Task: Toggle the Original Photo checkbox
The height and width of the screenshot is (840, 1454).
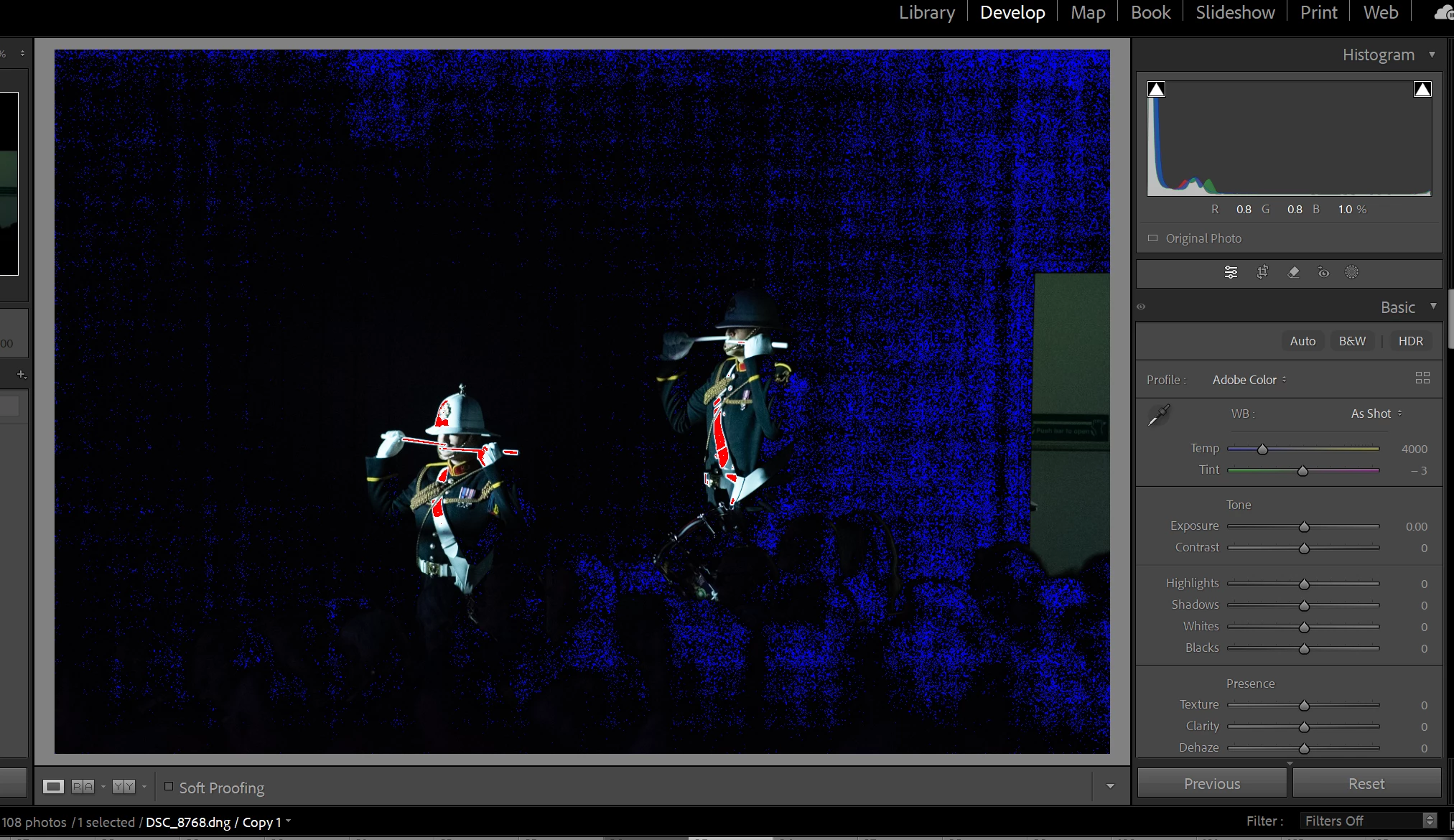Action: (1153, 238)
